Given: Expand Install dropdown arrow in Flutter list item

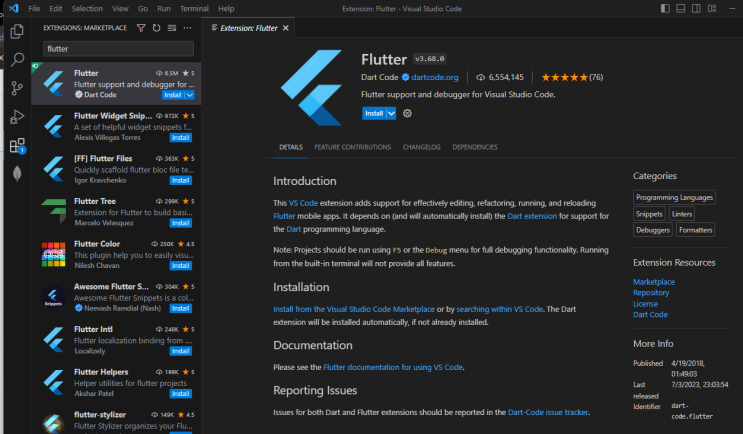Looking at the screenshot, I should [x=190, y=95].
